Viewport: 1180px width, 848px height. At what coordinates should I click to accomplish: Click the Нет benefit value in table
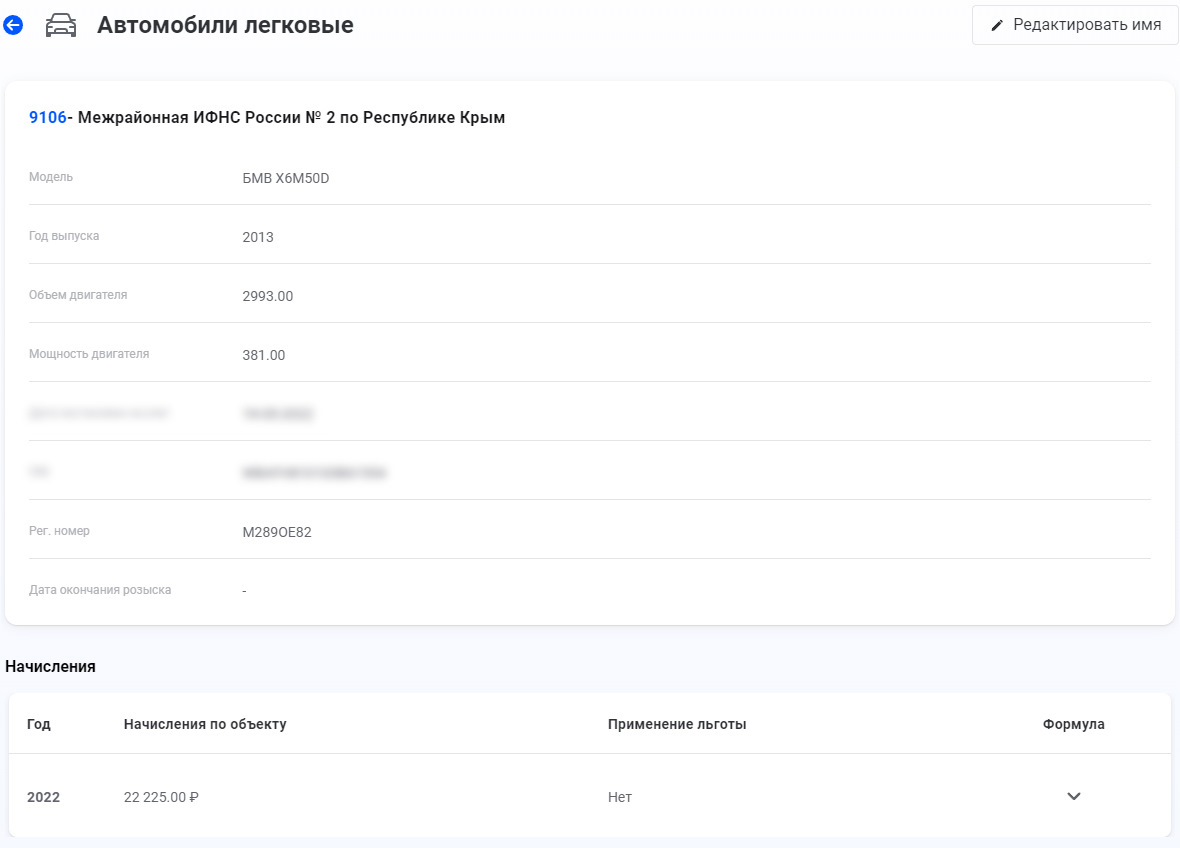pyautogui.click(x=619, y=797)
